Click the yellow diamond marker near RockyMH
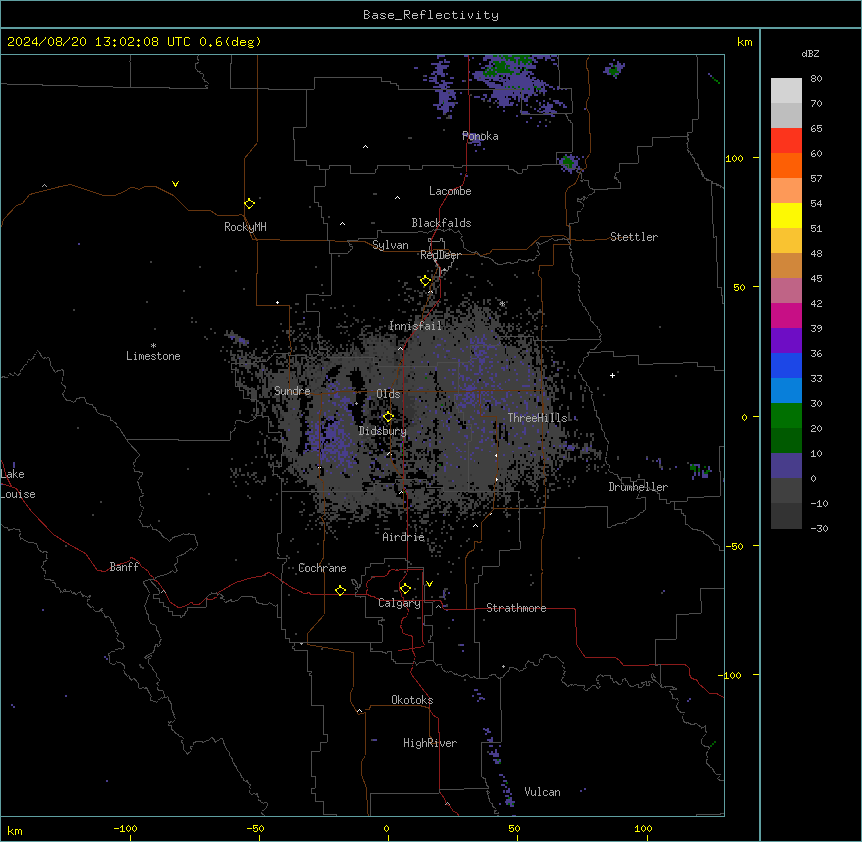862x842 pixels. 249,204
